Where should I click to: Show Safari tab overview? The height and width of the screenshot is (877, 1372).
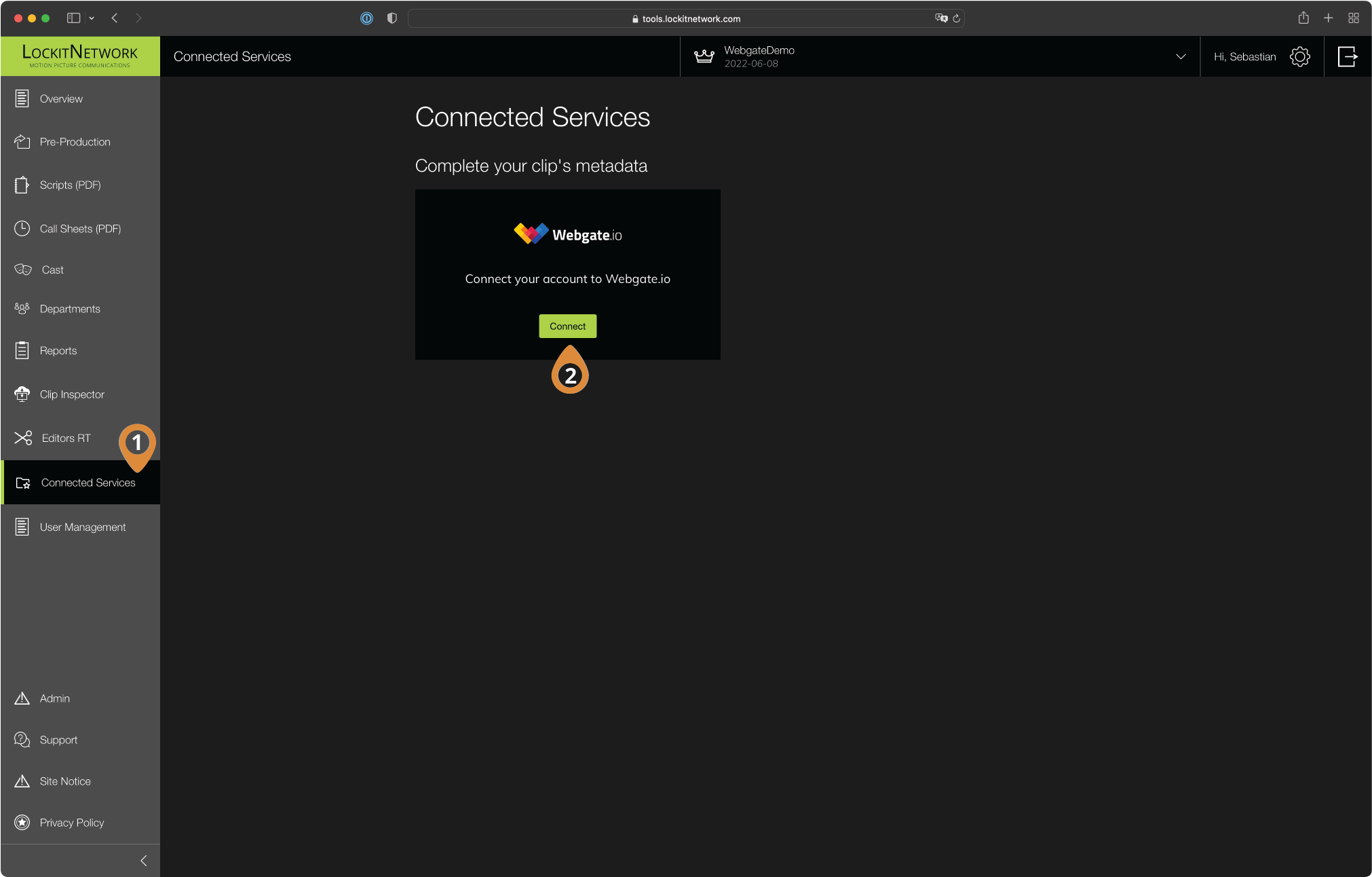(1353, 18)
